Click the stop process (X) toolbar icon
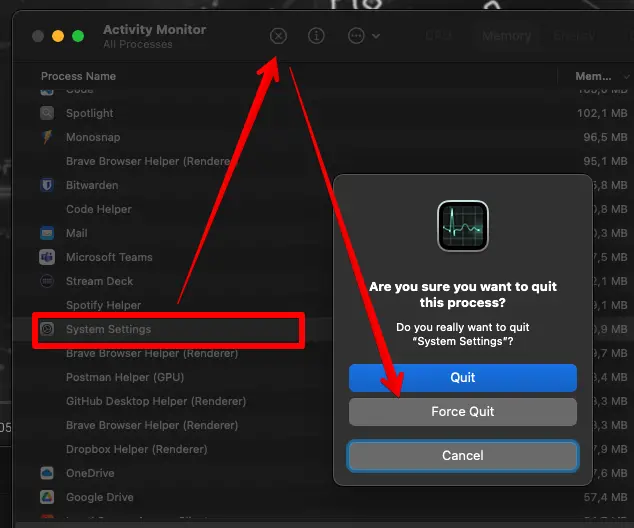Image resolution: width=634 pixels, height=528 pixels. (278, 36)
